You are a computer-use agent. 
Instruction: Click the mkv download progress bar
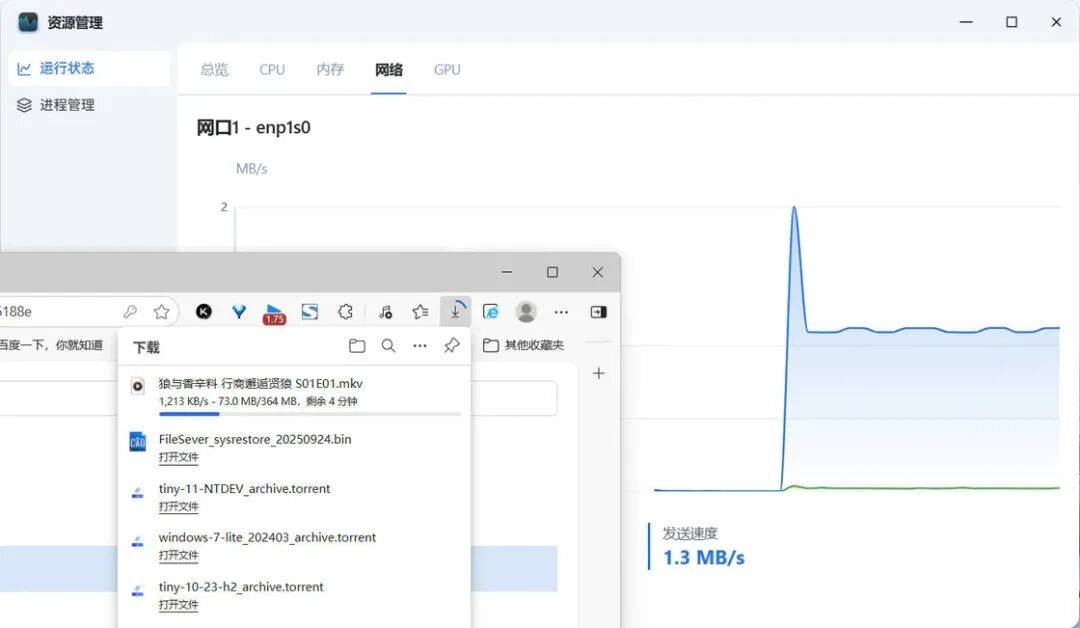pos(309,414)
